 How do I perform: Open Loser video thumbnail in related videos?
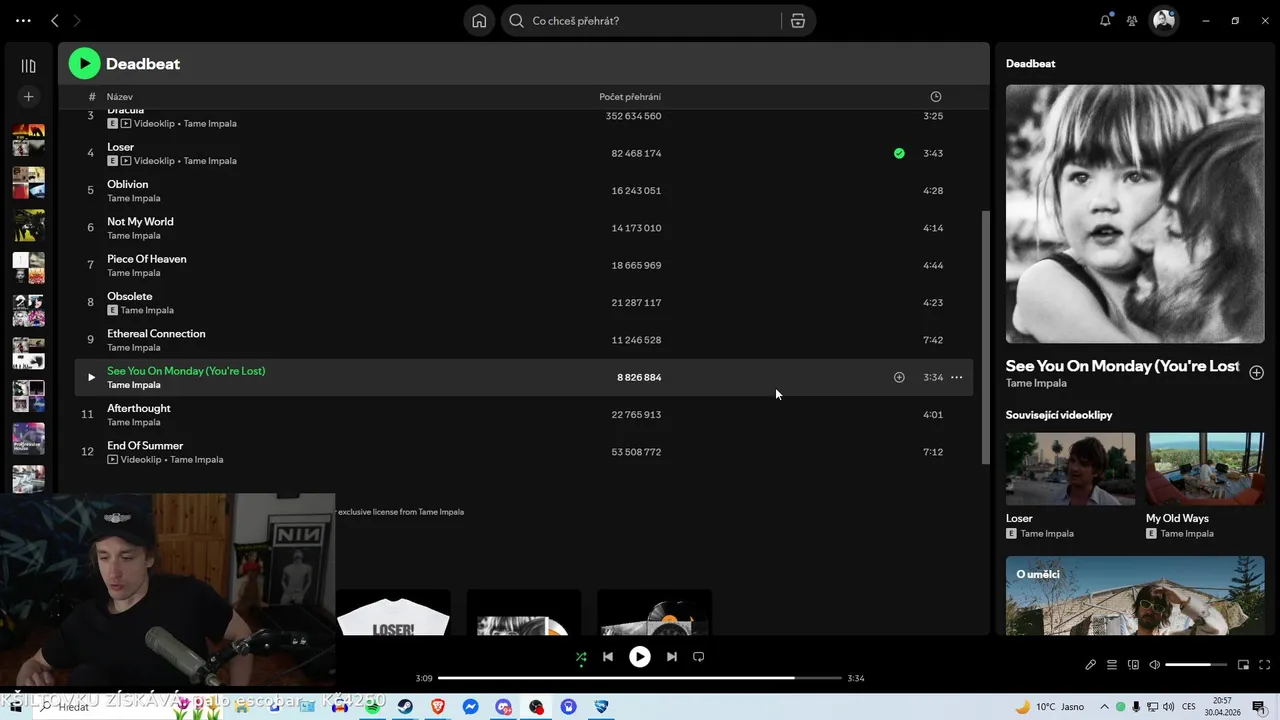click(x=1070, y=469)
